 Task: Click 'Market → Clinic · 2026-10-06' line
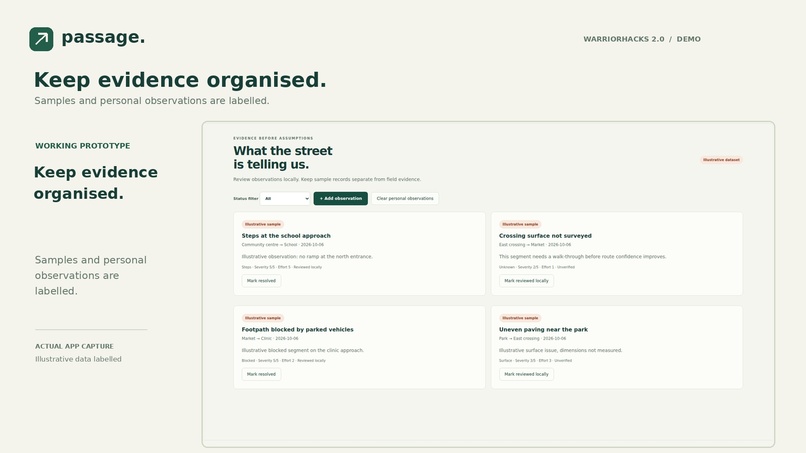click(270, 339)
